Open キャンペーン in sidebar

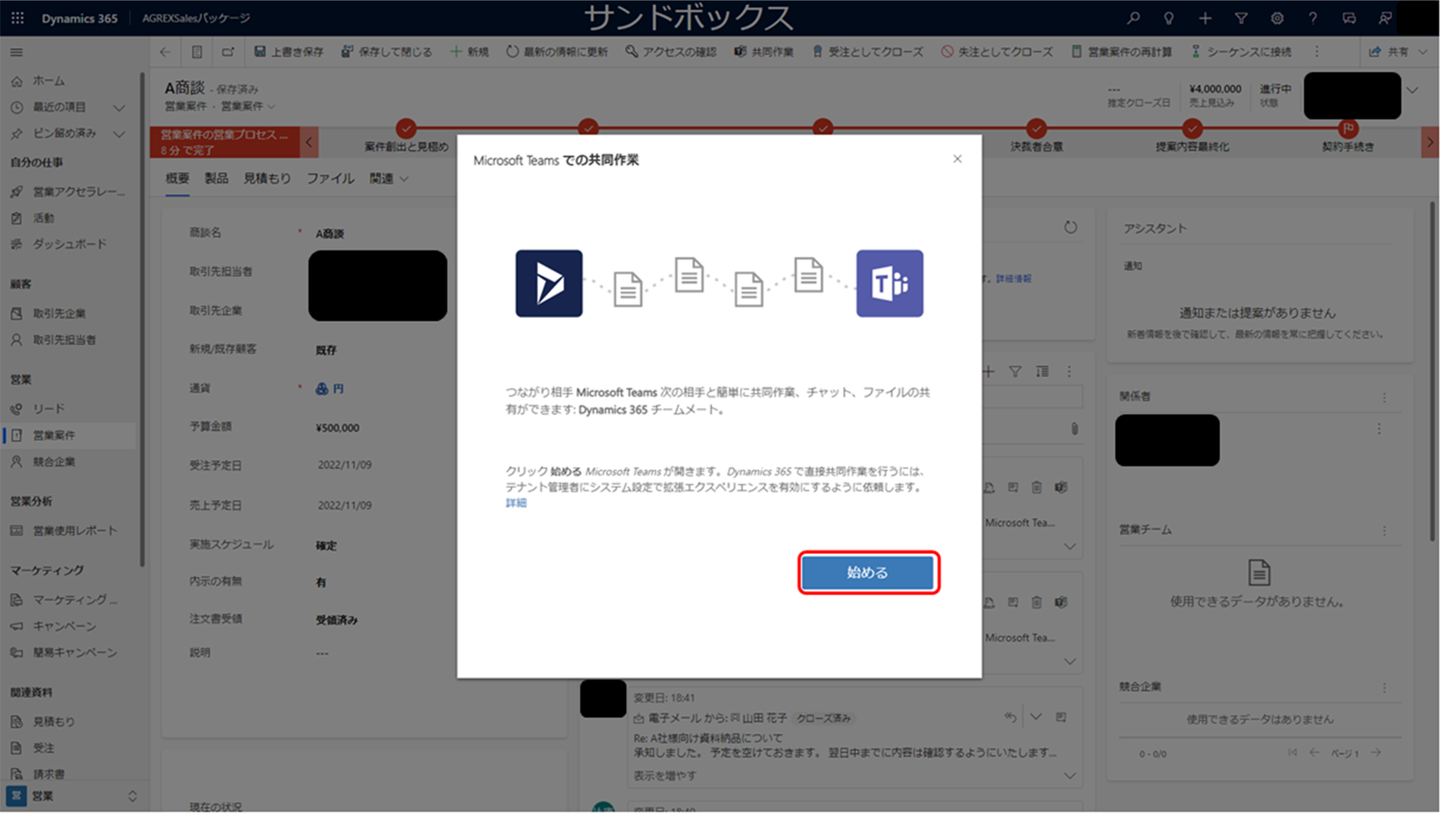point(64,627)
